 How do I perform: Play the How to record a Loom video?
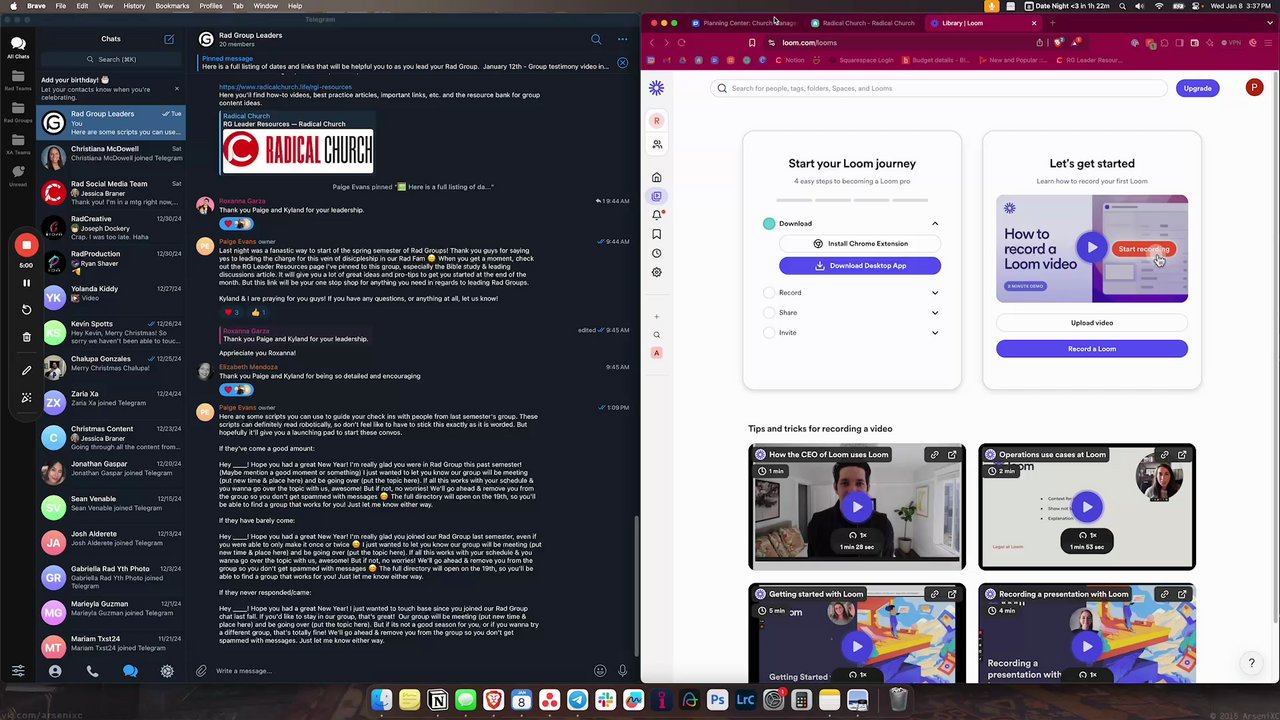pos(1092,247)
